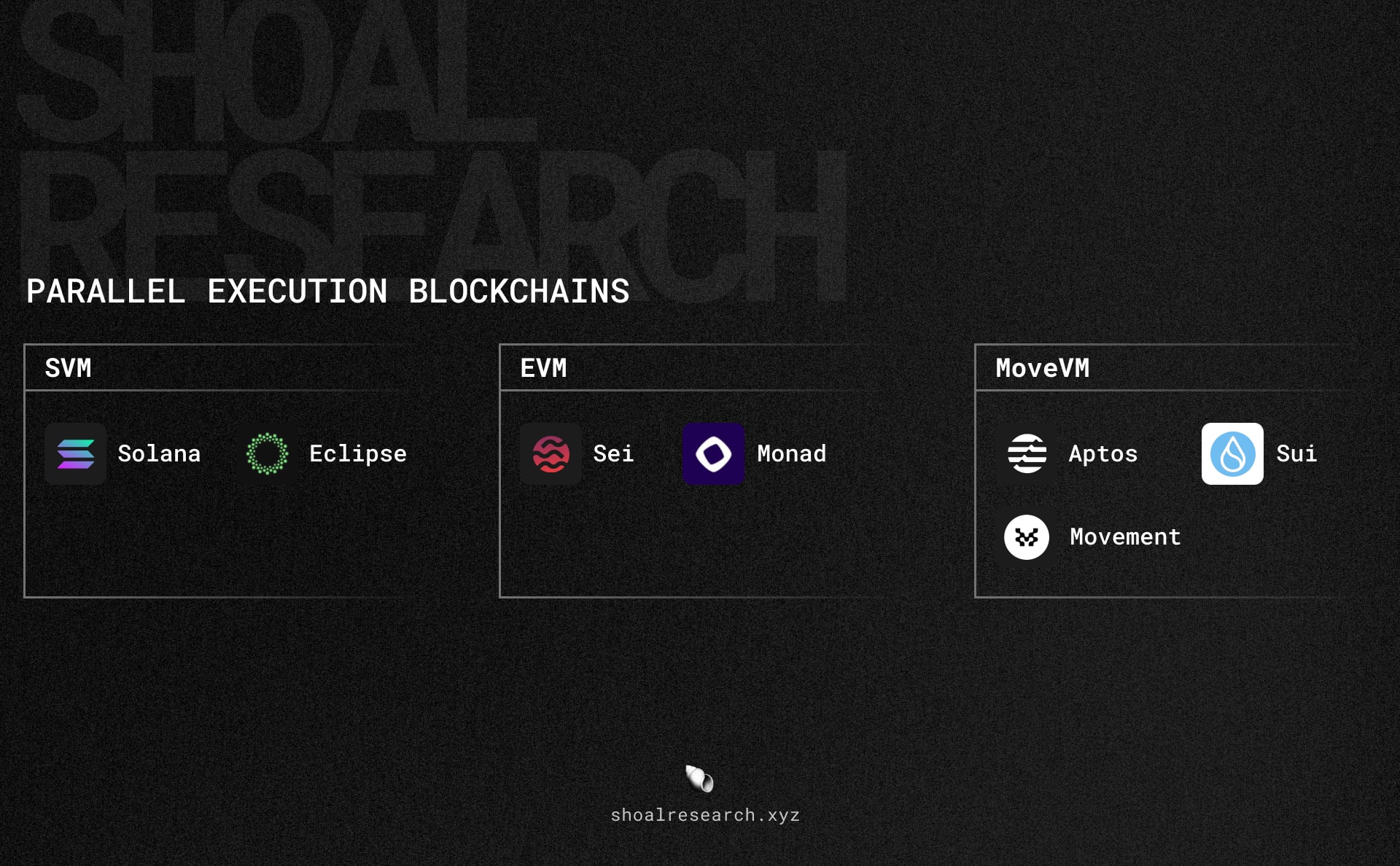Click the Solana text label
The width and height of the screenshot is (1400, 866).
point(159,453)
